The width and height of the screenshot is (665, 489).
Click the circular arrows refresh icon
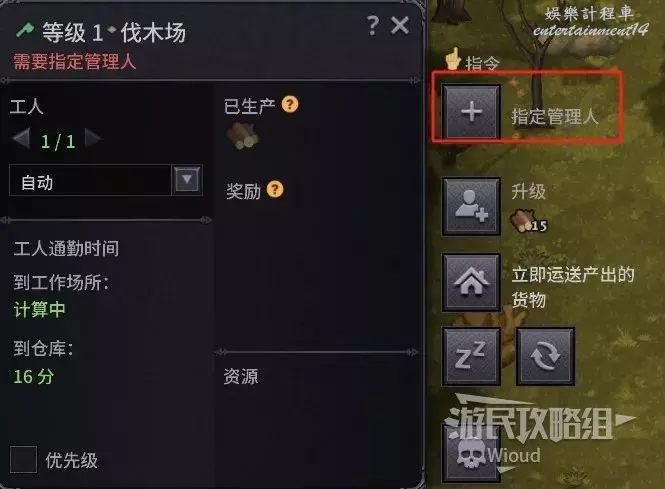coord(545,356)
